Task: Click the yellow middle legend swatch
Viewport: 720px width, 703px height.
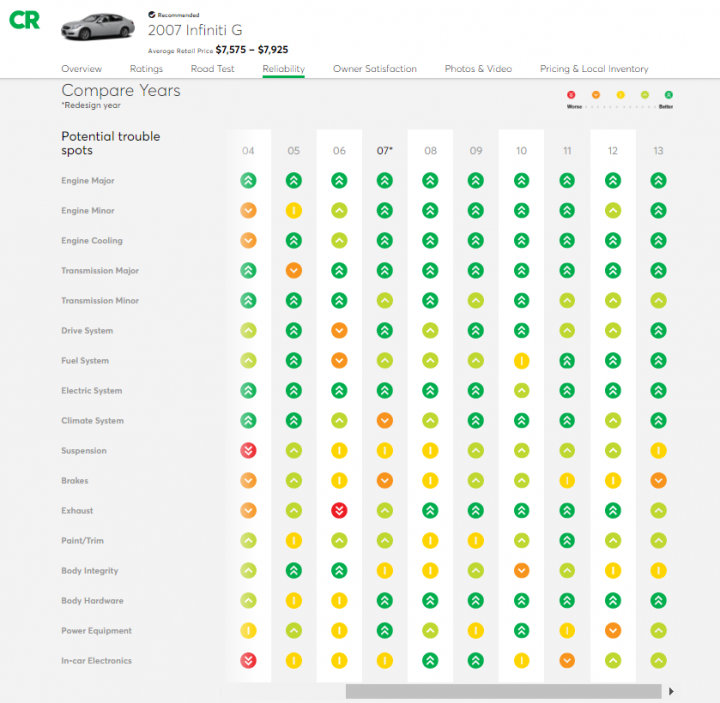Action: coord(620,95)
